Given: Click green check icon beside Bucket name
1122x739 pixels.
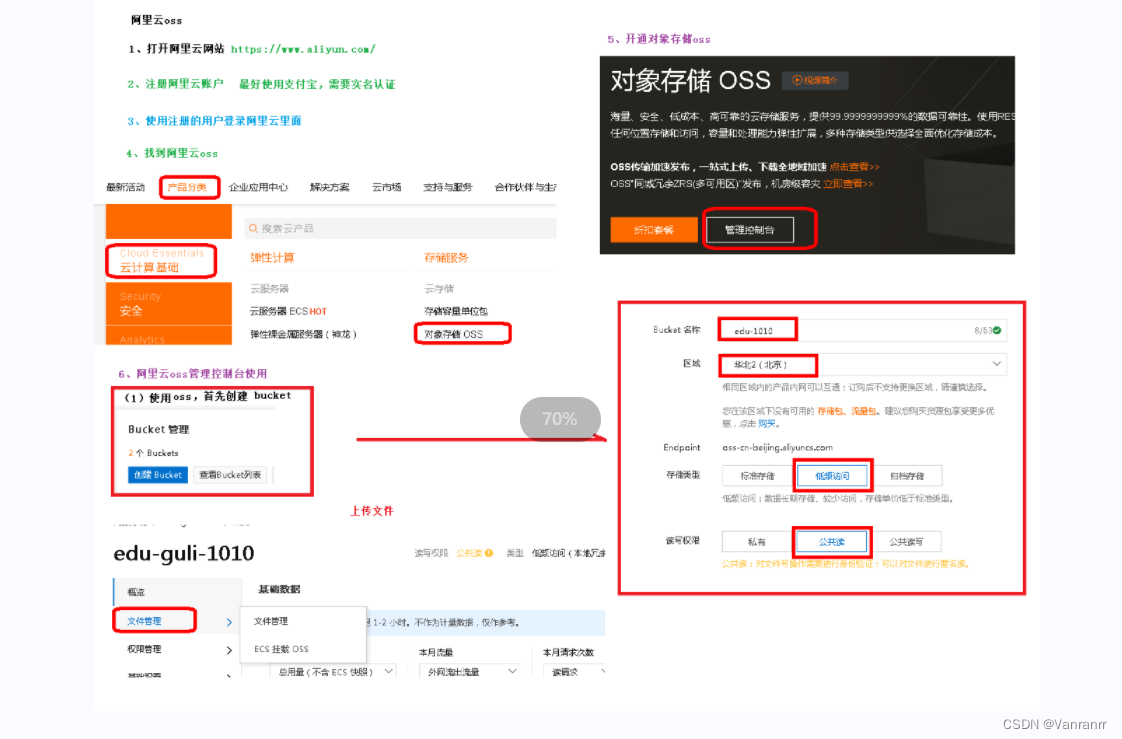Looking at the screenshot, I should click(997, 331).
